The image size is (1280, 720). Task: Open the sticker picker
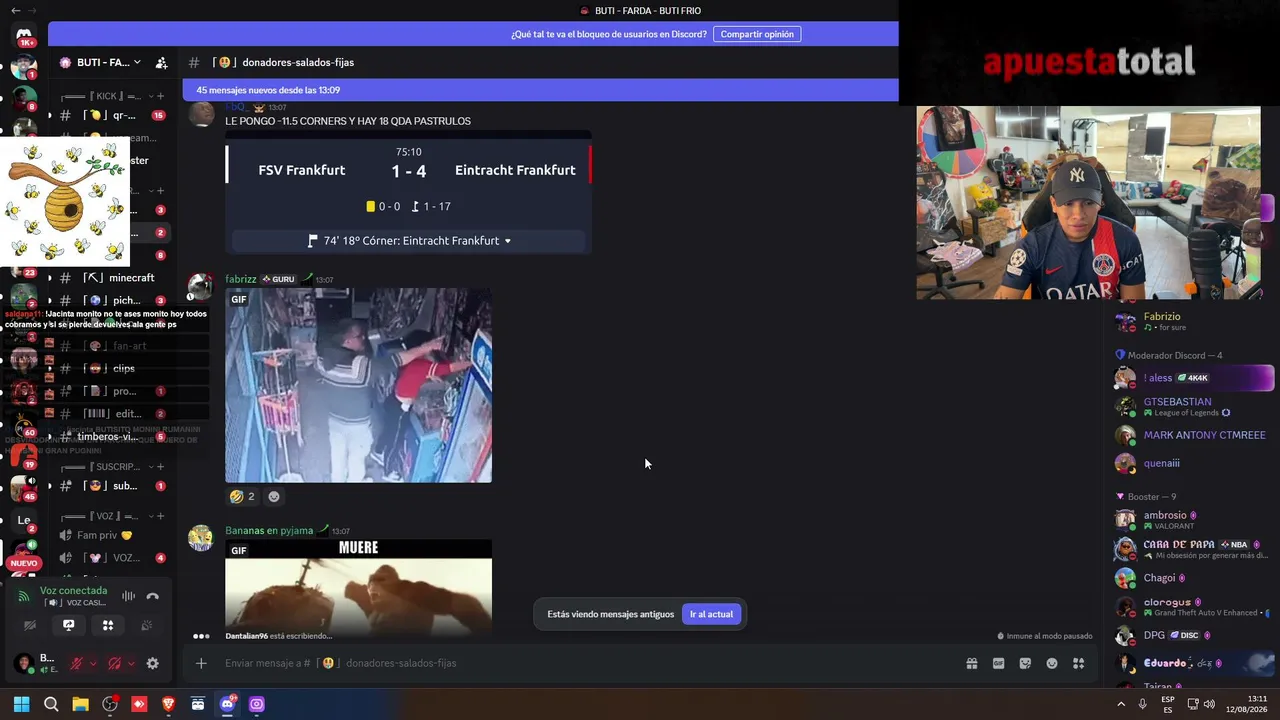click(1025, 663)
